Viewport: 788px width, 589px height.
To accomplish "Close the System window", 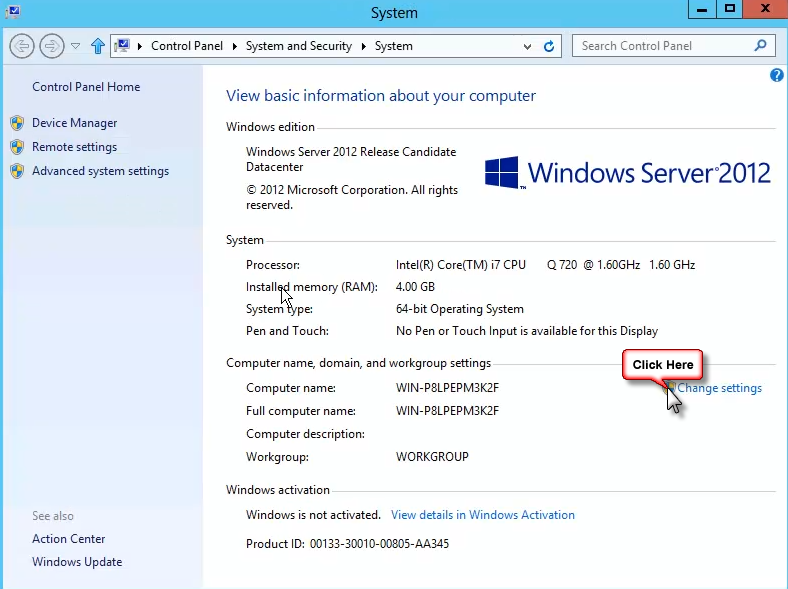I will 765,9.
